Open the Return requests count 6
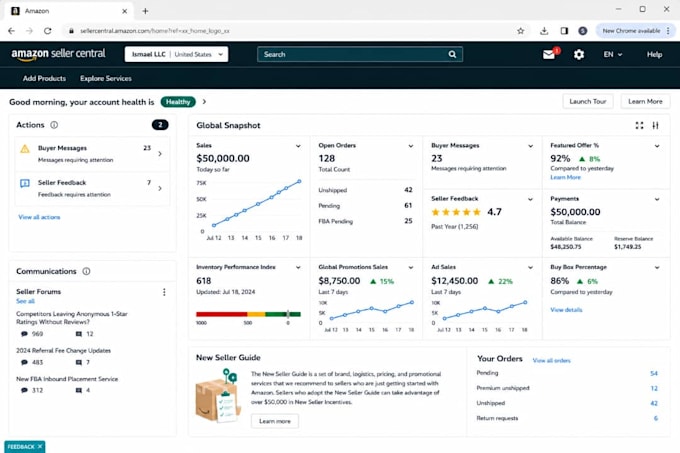The width and height of the screenshot is (680, 453). coord(656,418)
